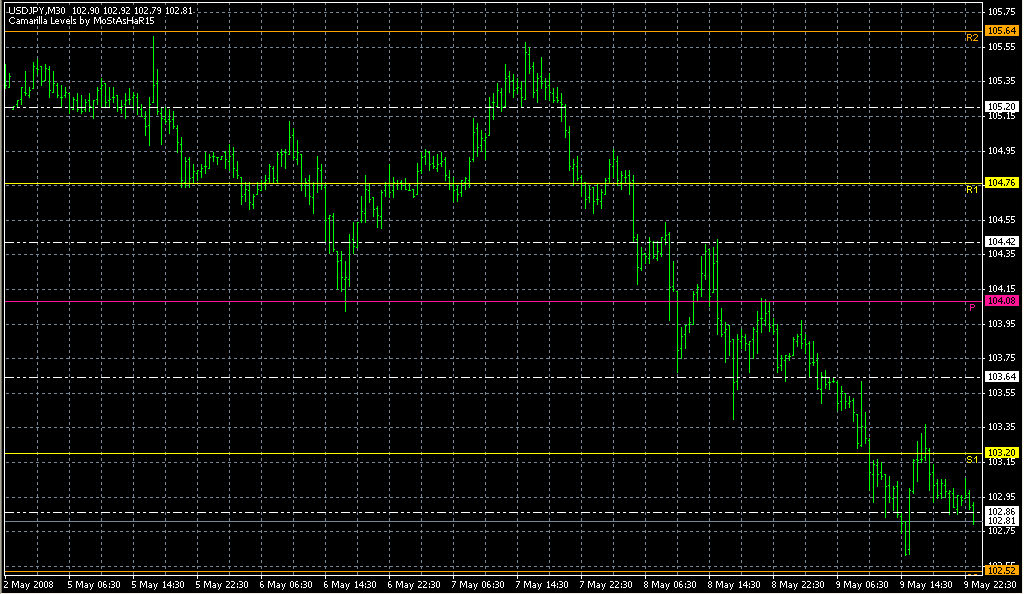Click the 102.86 level price tag
This screenshot has width=1024, height=594.
pyautogui.click(x=1001, y=511)
